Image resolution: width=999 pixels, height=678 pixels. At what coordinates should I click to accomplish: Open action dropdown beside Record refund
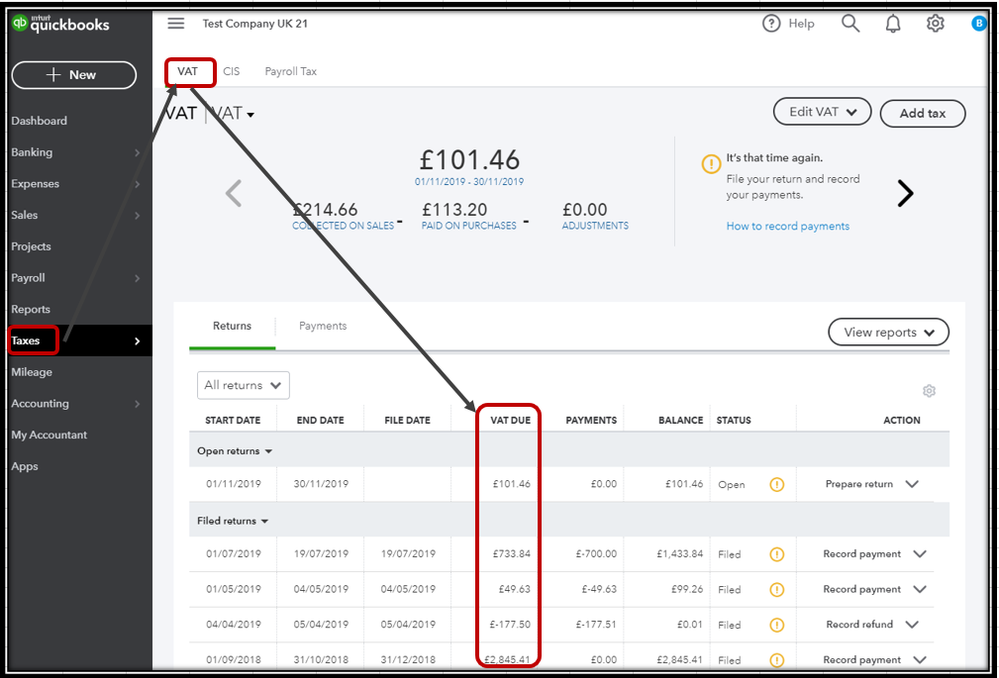(x=912, y=625)
